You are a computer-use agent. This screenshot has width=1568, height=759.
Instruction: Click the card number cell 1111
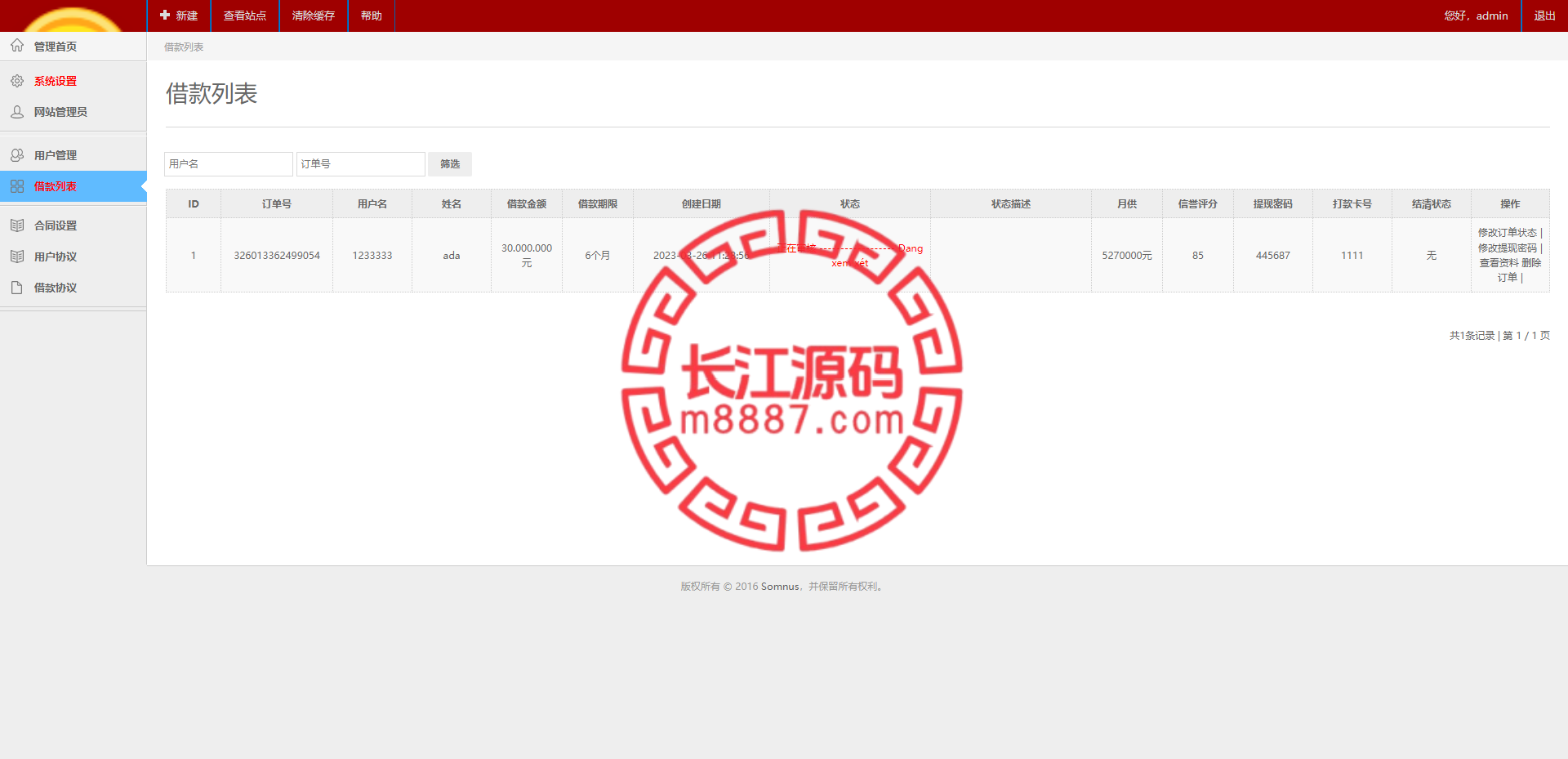[x=1352, y=255]
